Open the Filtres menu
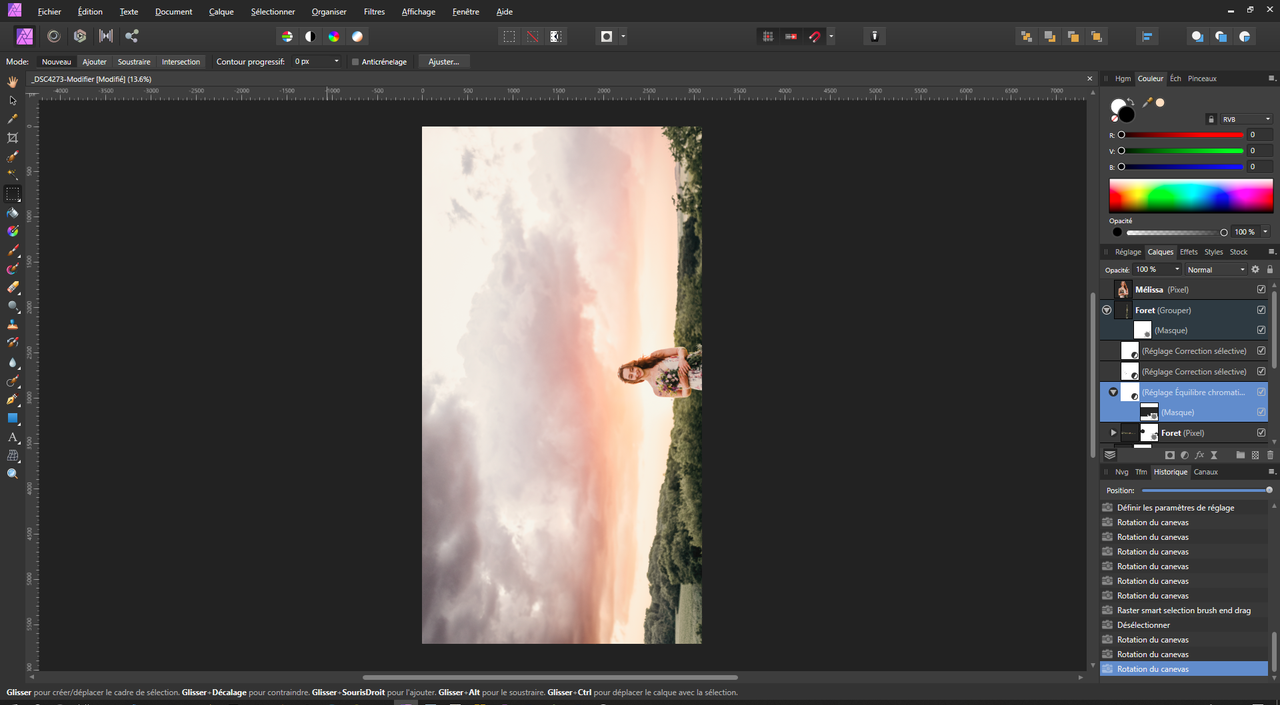 tap(374, 12)
